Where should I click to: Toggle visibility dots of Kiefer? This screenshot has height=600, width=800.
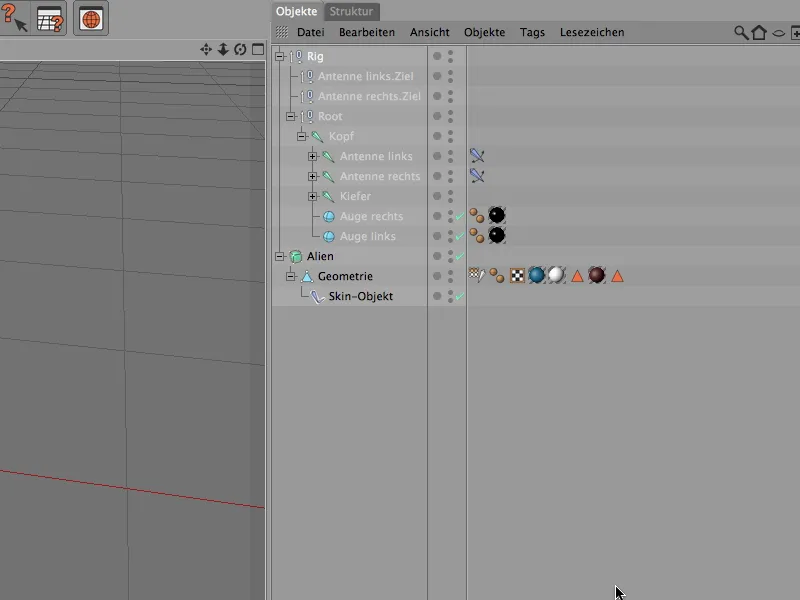(x=451, y=196)
